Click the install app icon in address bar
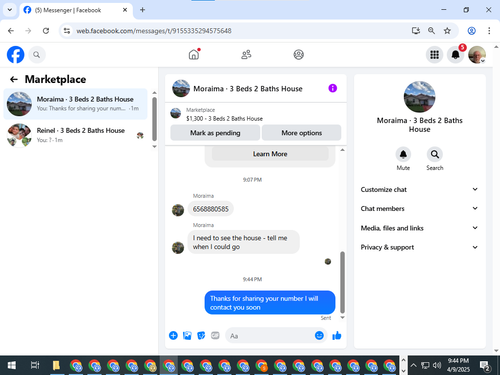500x375 pixels. [x=416, y=31]
